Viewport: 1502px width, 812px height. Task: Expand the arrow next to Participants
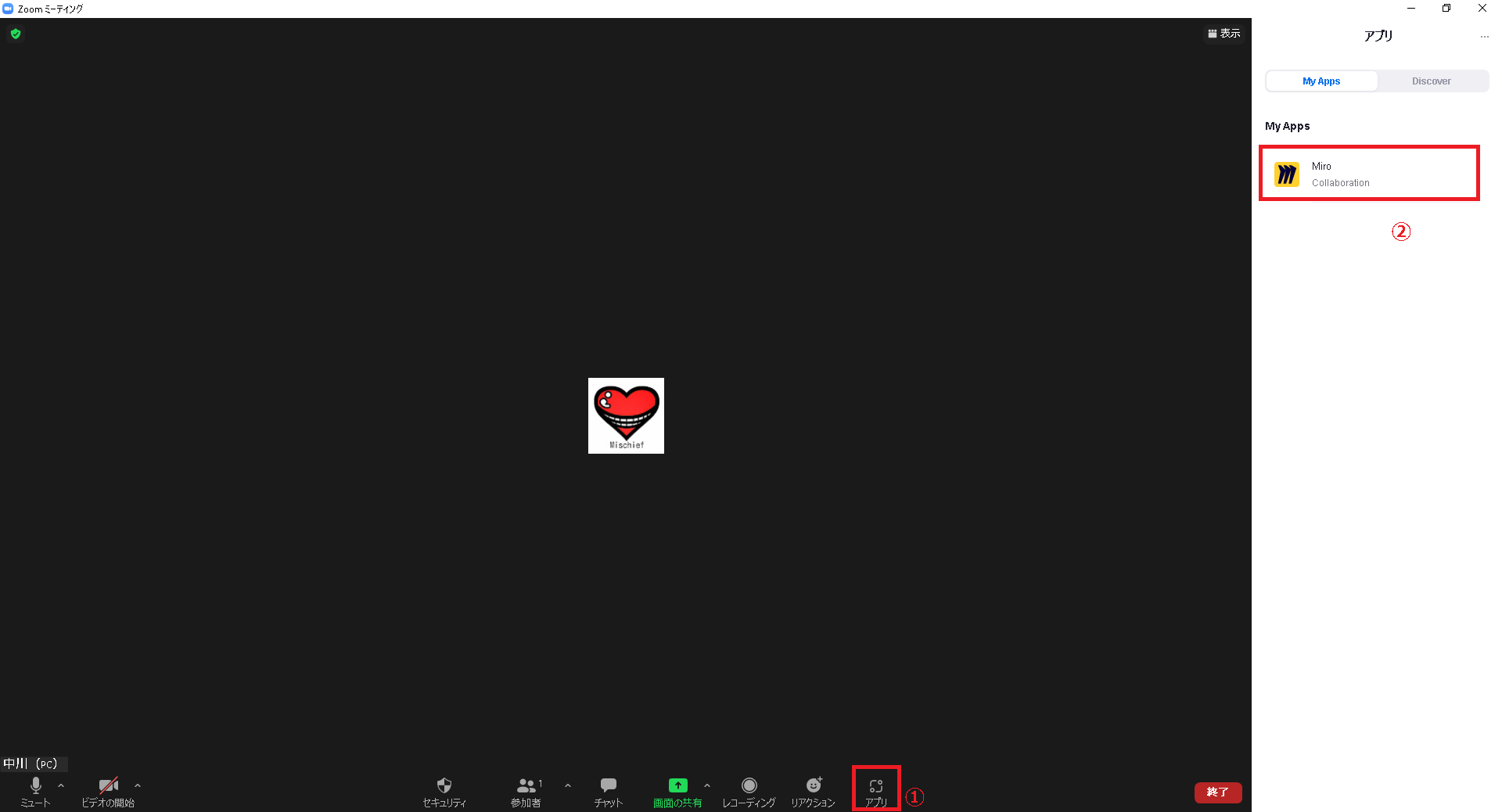[x=568, y=785]
